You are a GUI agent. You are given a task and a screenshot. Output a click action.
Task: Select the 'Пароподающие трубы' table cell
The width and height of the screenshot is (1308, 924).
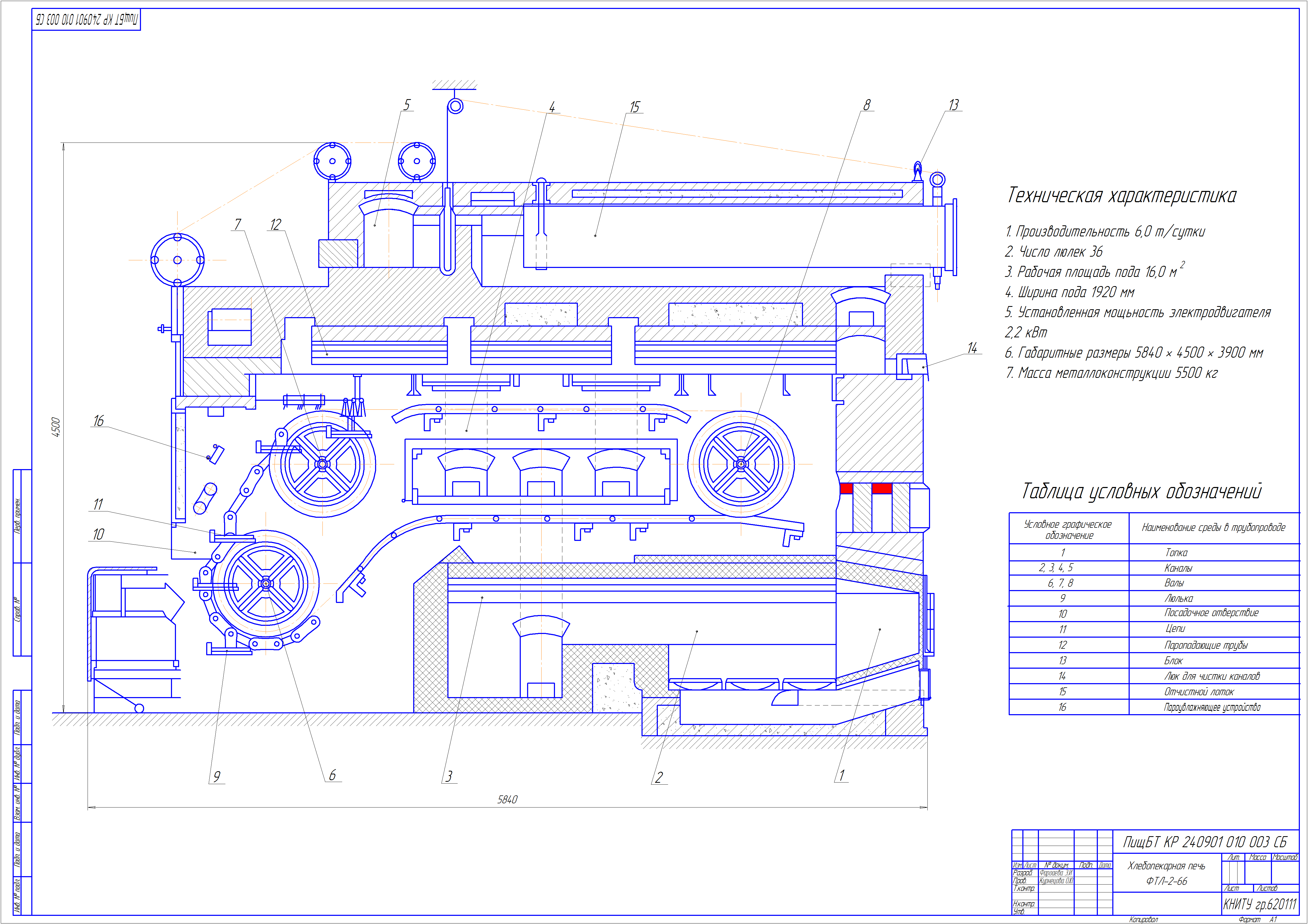[x=1206, y=646]
